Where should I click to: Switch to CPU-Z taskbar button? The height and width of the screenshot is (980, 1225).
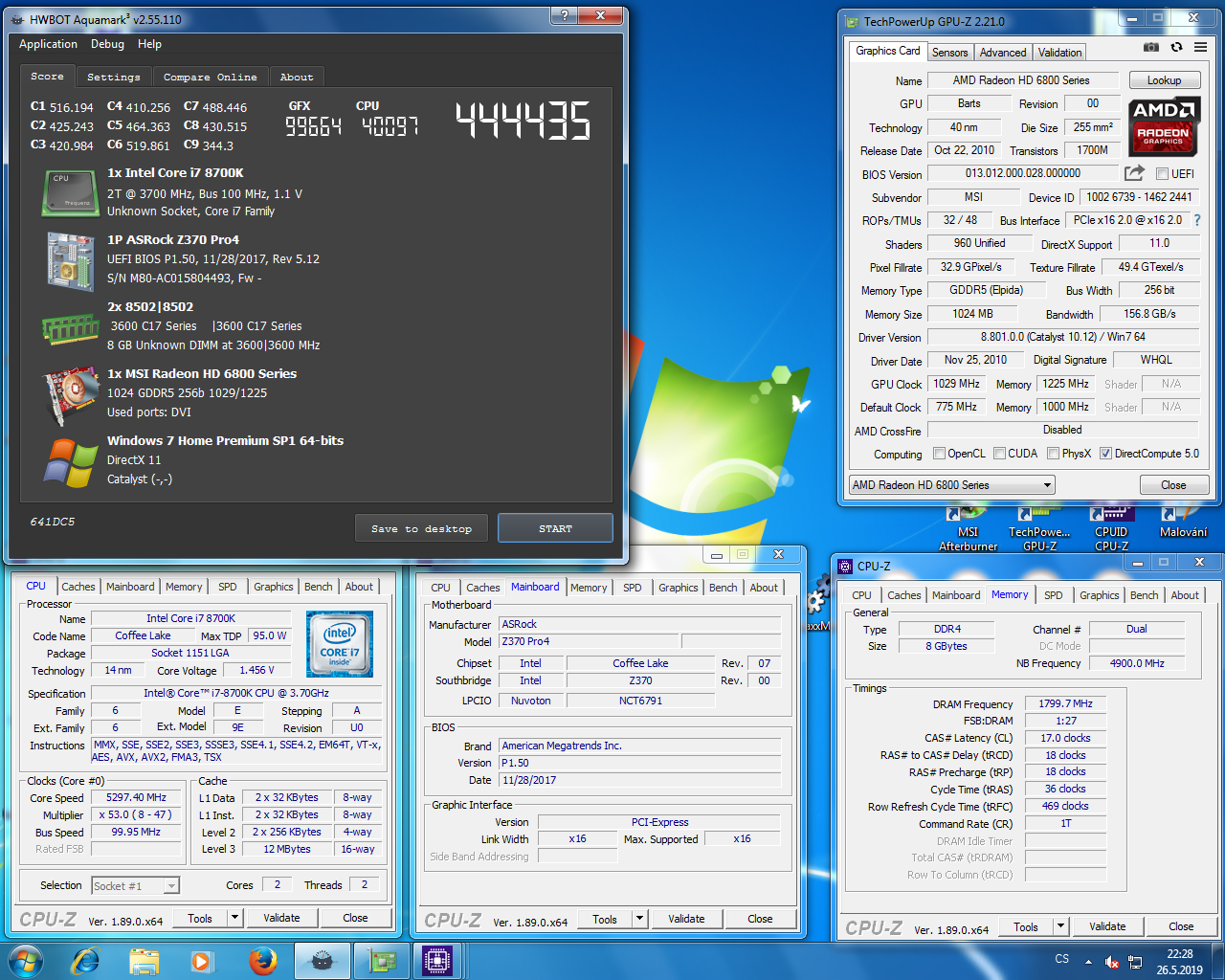[436, 960]
